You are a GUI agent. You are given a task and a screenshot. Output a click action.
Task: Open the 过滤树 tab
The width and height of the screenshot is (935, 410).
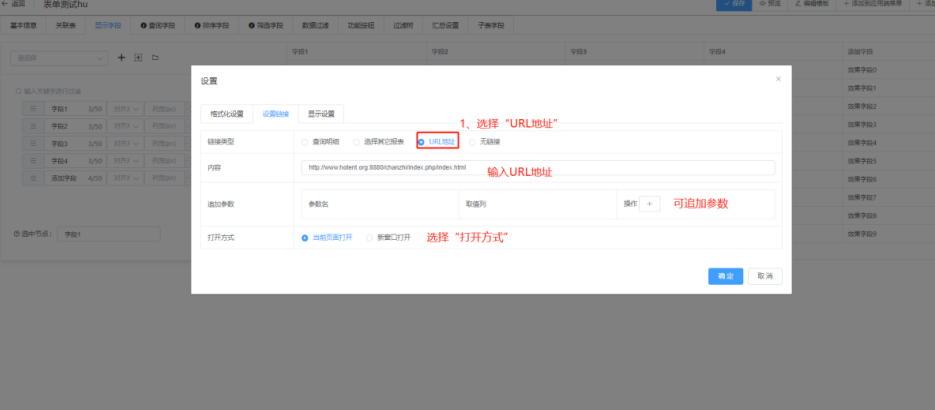403,26
